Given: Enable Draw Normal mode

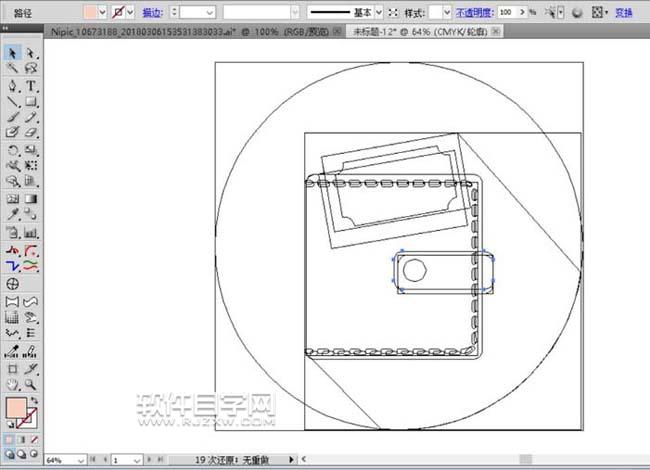Looking at the screenshot, I should click(9, 454).
